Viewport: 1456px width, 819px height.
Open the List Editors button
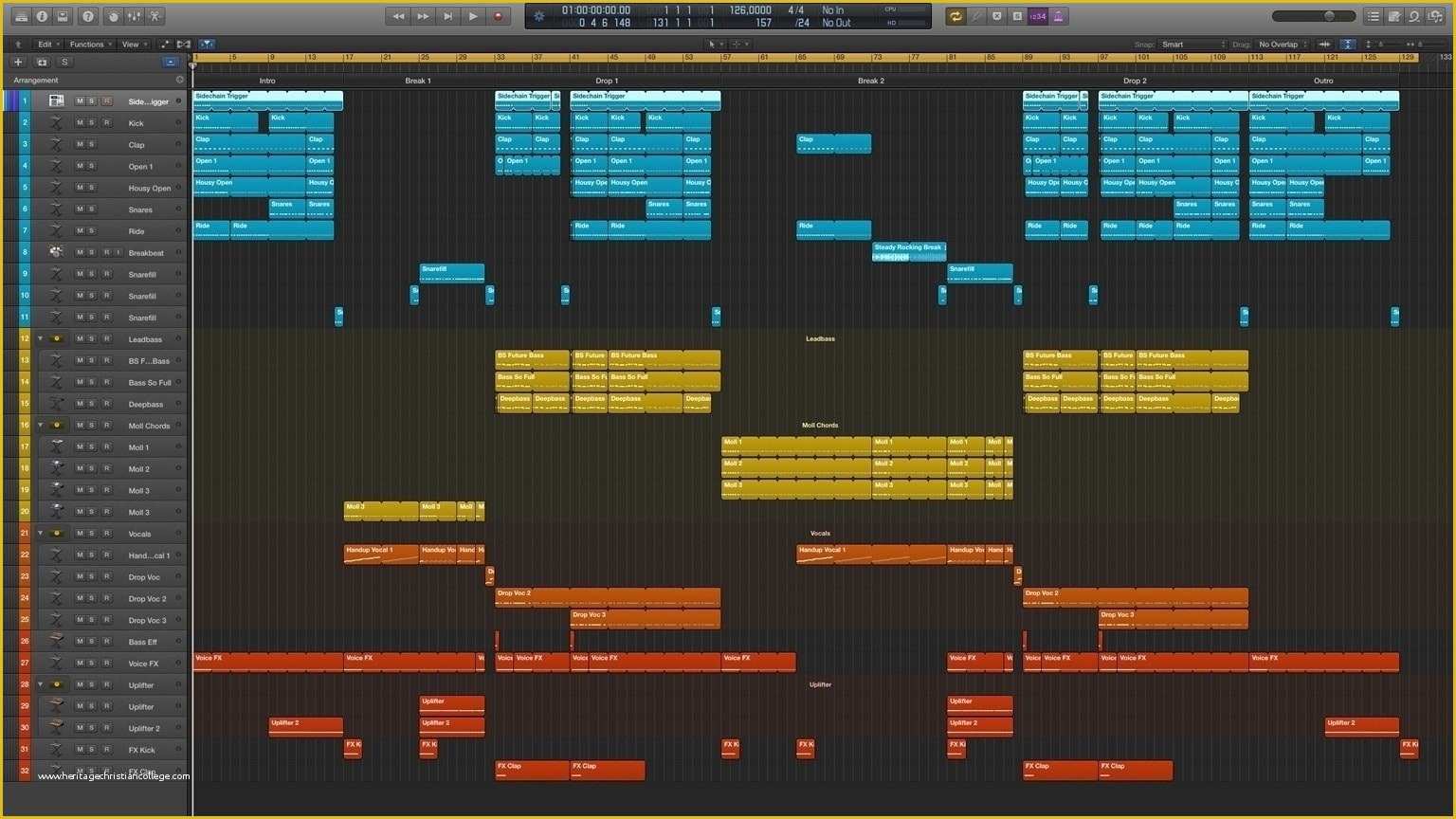coord(1374,16)
